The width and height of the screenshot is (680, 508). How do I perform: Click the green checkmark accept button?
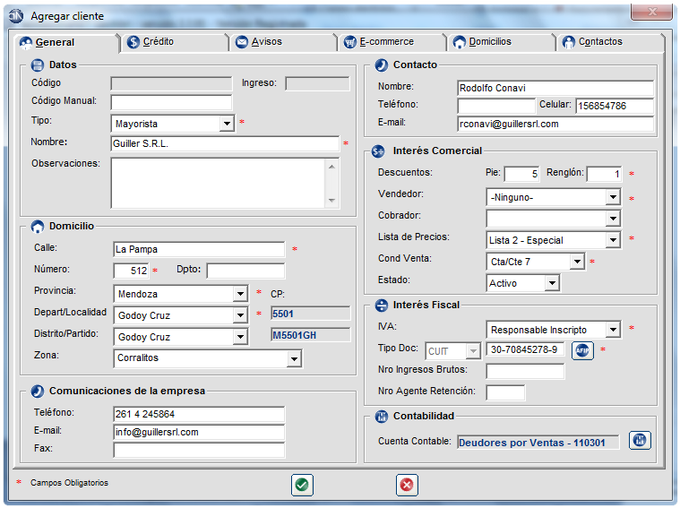pyautogui.click(x=302, y=485)
